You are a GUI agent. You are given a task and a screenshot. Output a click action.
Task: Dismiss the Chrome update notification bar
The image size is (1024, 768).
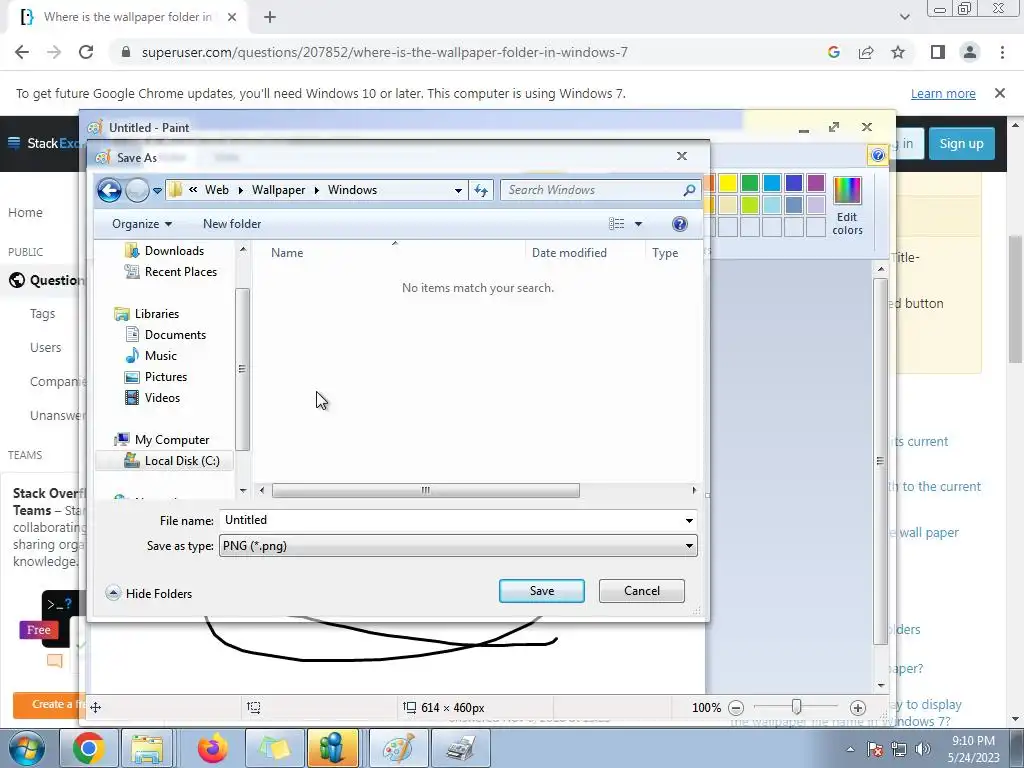click(1000, 93)
